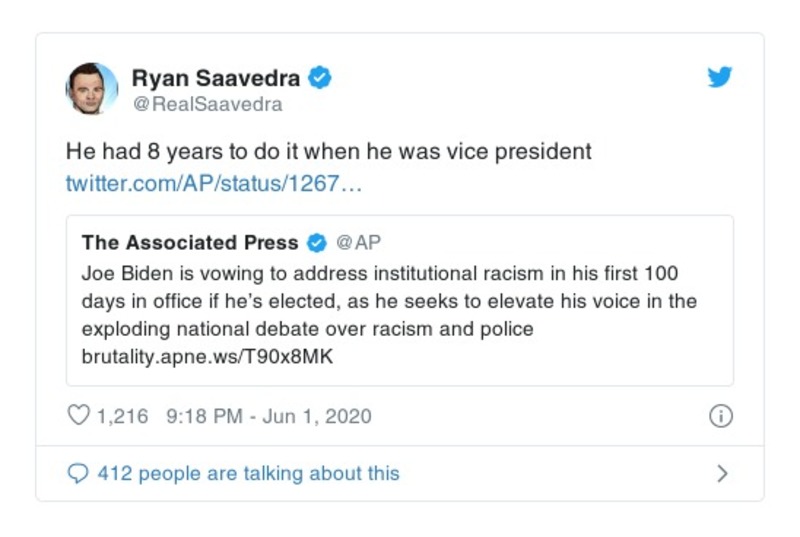Click the heart like icon

coord(78,416)
